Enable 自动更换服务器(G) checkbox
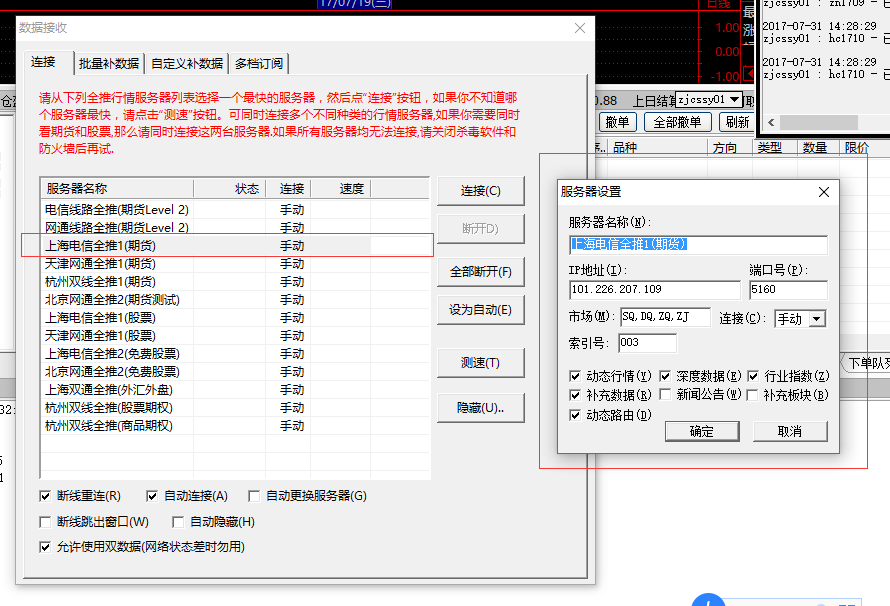This screenshot has height=606, width=890. point(254,496)
